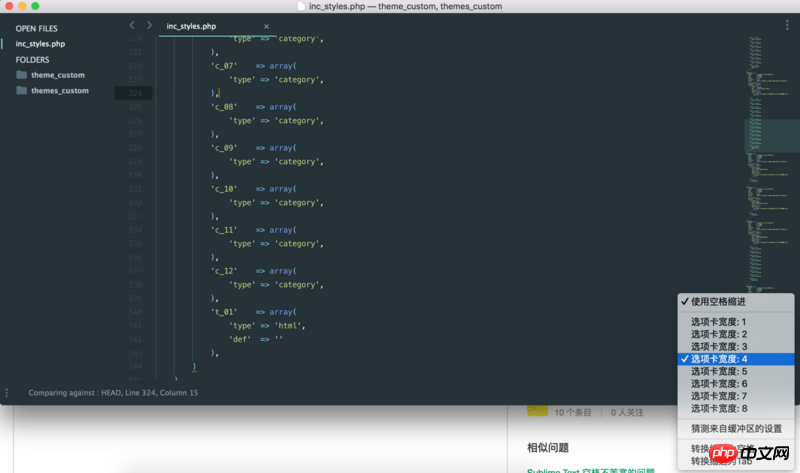Open inc_styles.php under Open Files
Screen dimensions: 800x473
(40, 44)
